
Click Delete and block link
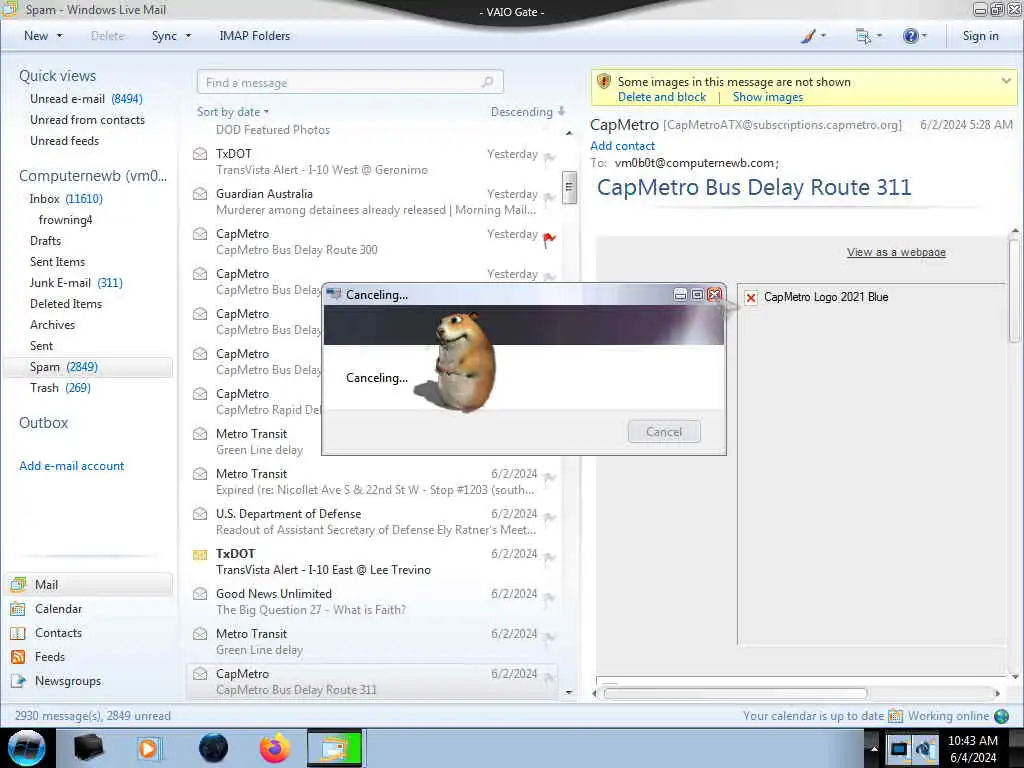tap(662, 97)
